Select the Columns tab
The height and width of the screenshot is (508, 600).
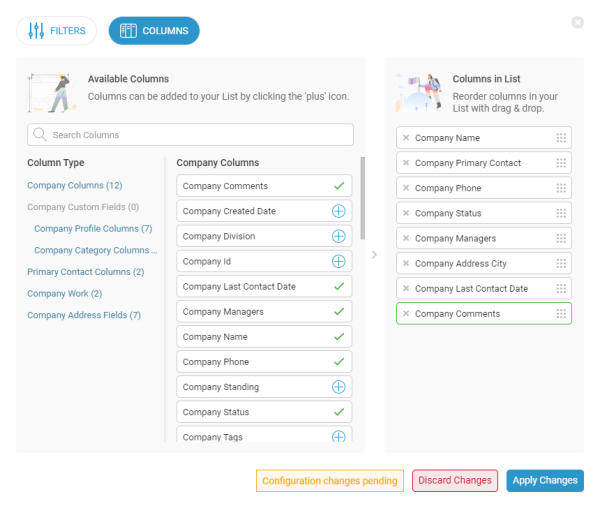coord(154,31)
